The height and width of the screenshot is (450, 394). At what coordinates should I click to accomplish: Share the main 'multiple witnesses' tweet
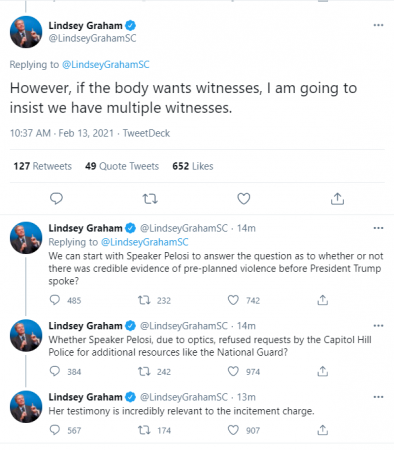(x=337, y=198)
